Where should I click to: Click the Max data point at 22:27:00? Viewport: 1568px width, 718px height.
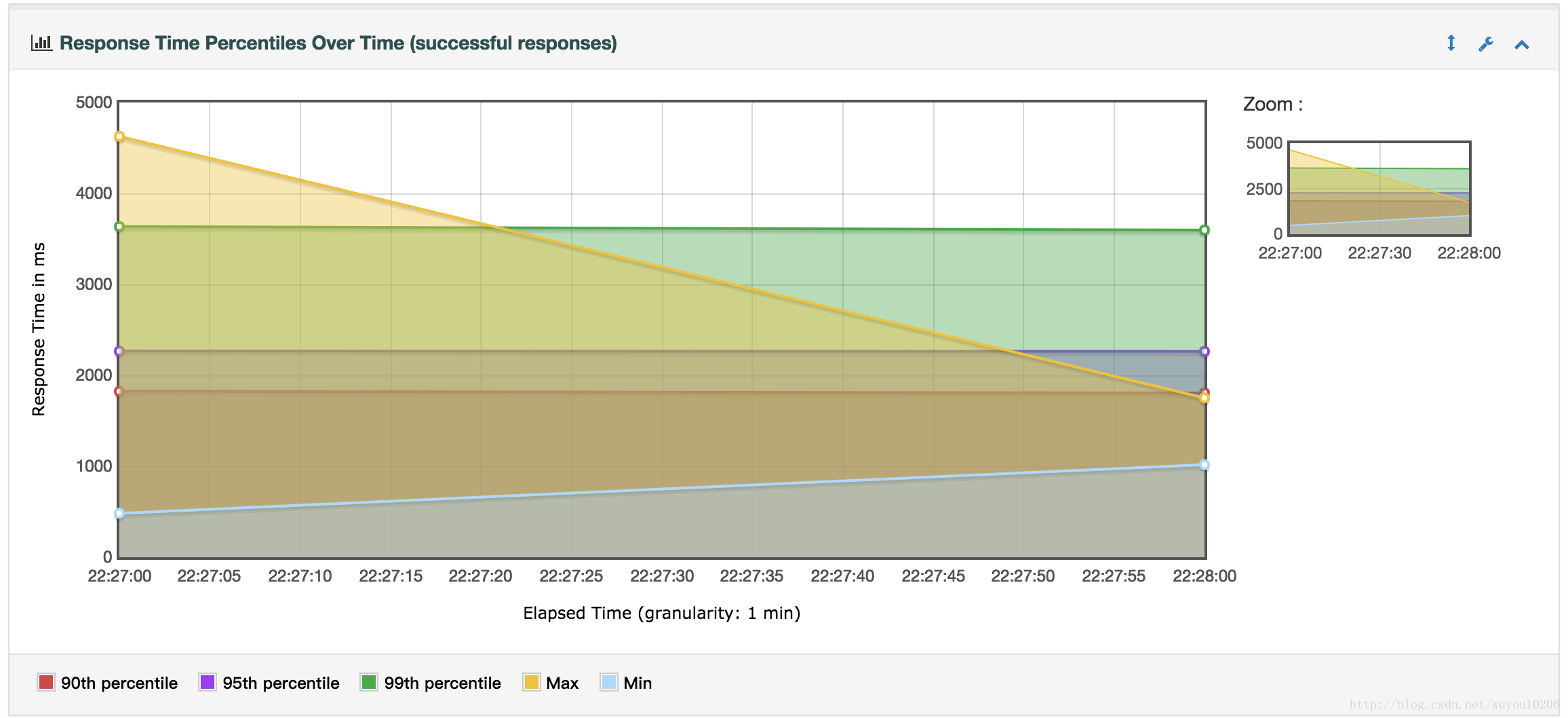point(119,136)
